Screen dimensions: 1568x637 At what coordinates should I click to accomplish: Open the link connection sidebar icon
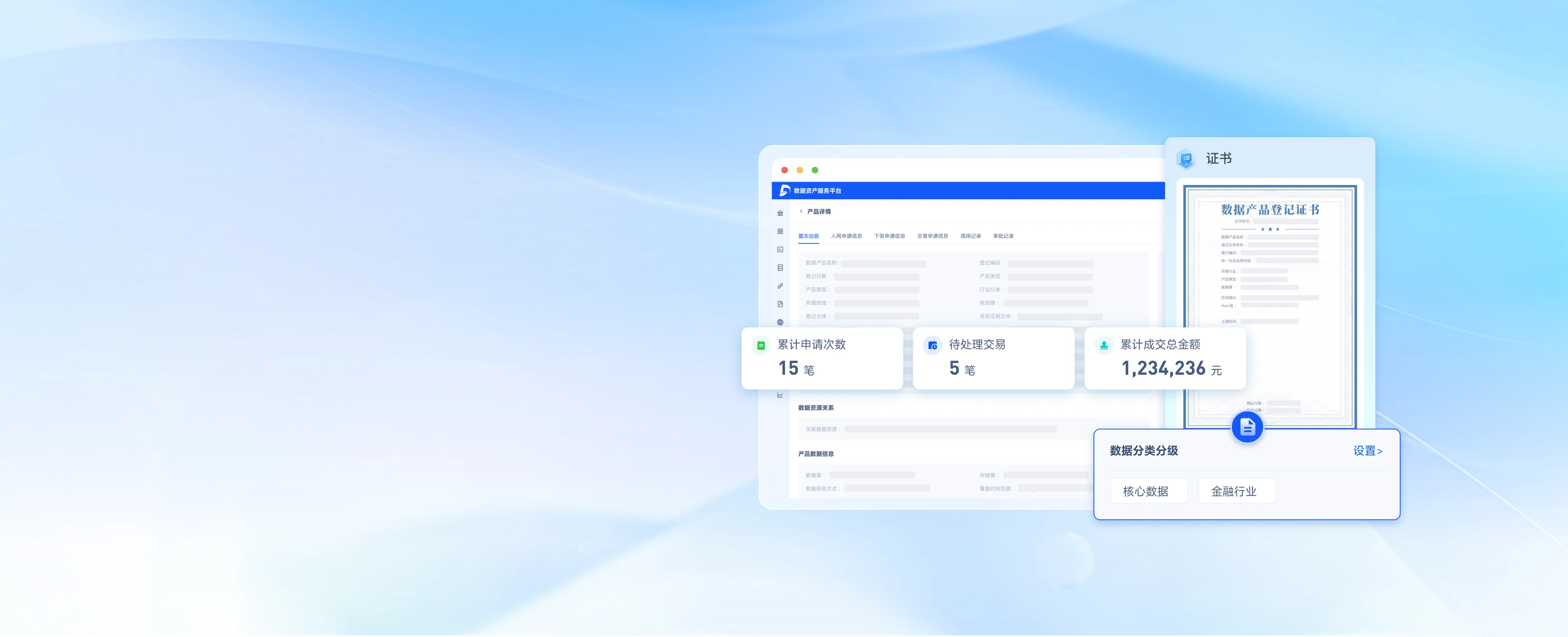click(780, 286)
